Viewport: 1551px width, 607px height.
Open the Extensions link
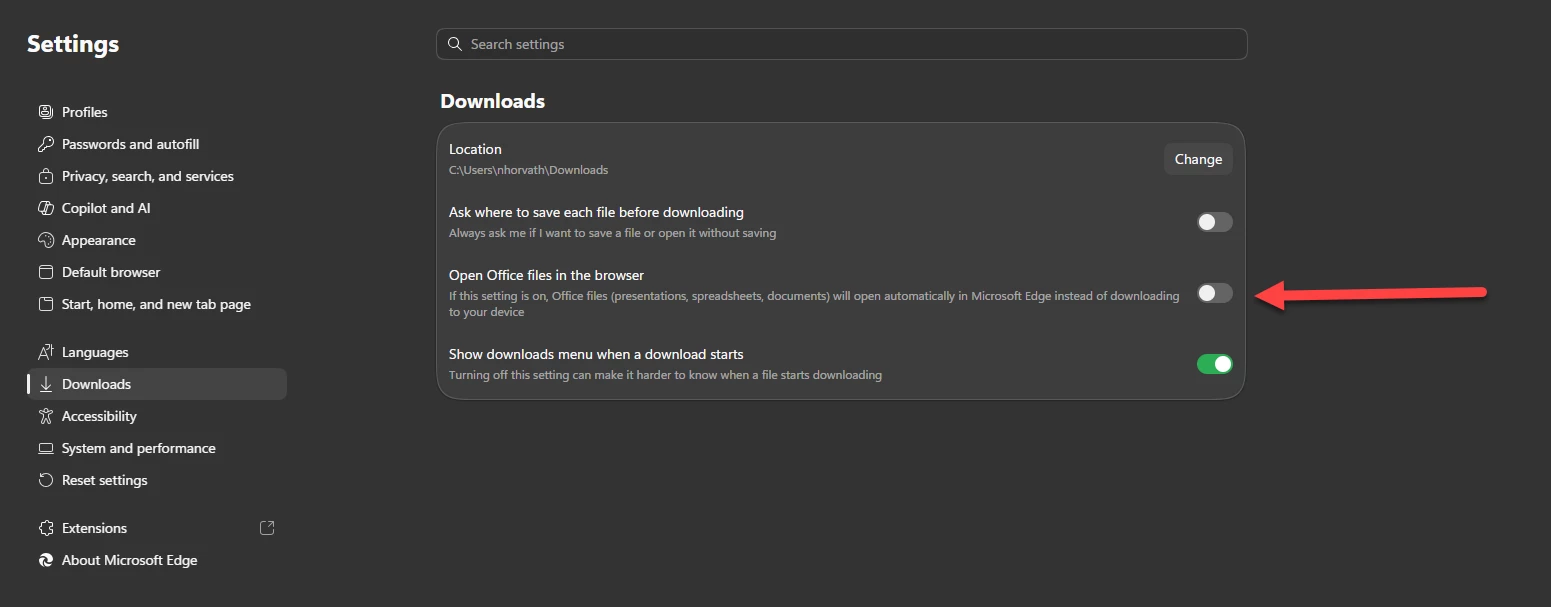tap(157, 528)
